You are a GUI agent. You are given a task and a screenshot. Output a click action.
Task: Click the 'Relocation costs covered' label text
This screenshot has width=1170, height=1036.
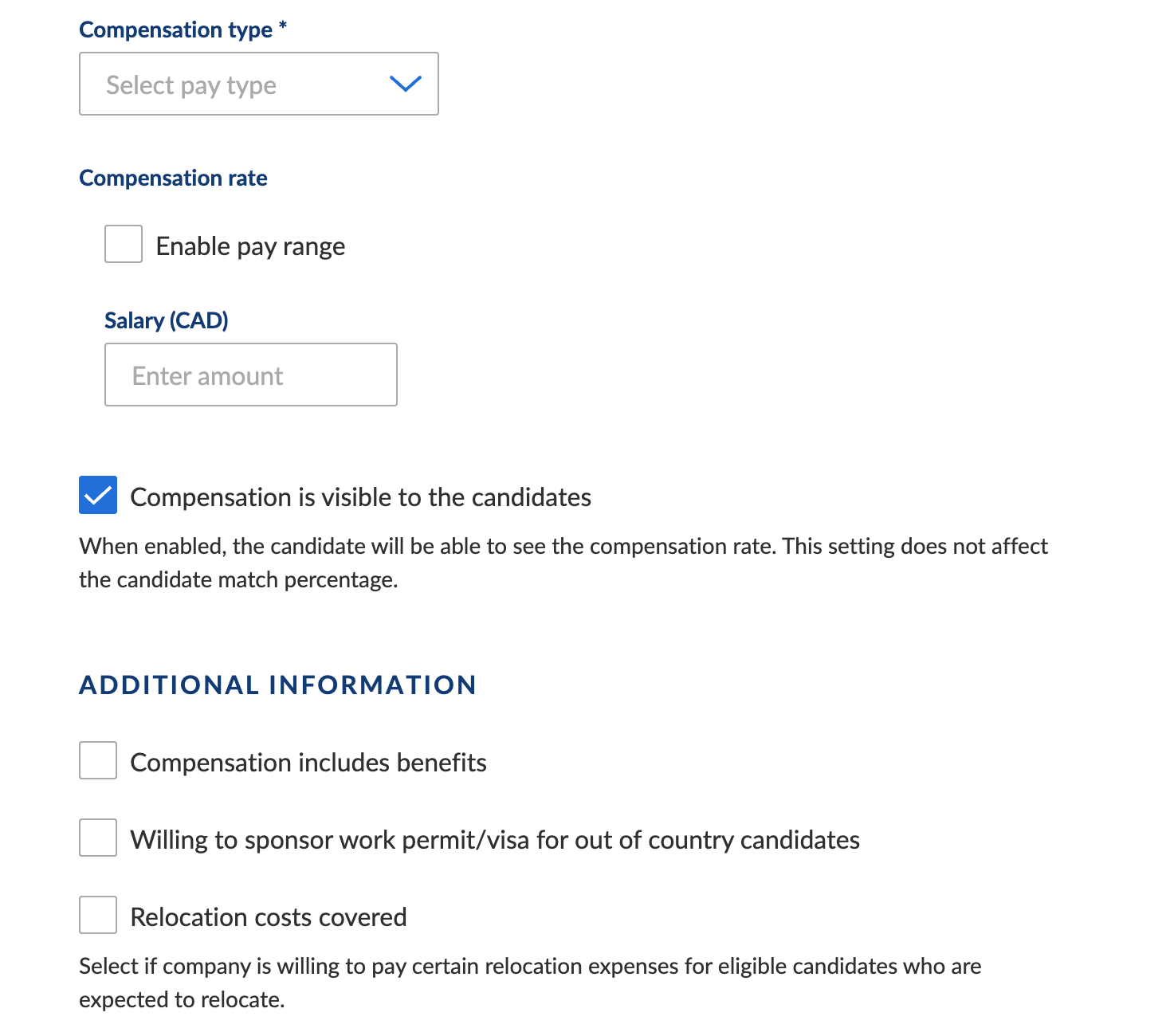coord(269,917)
